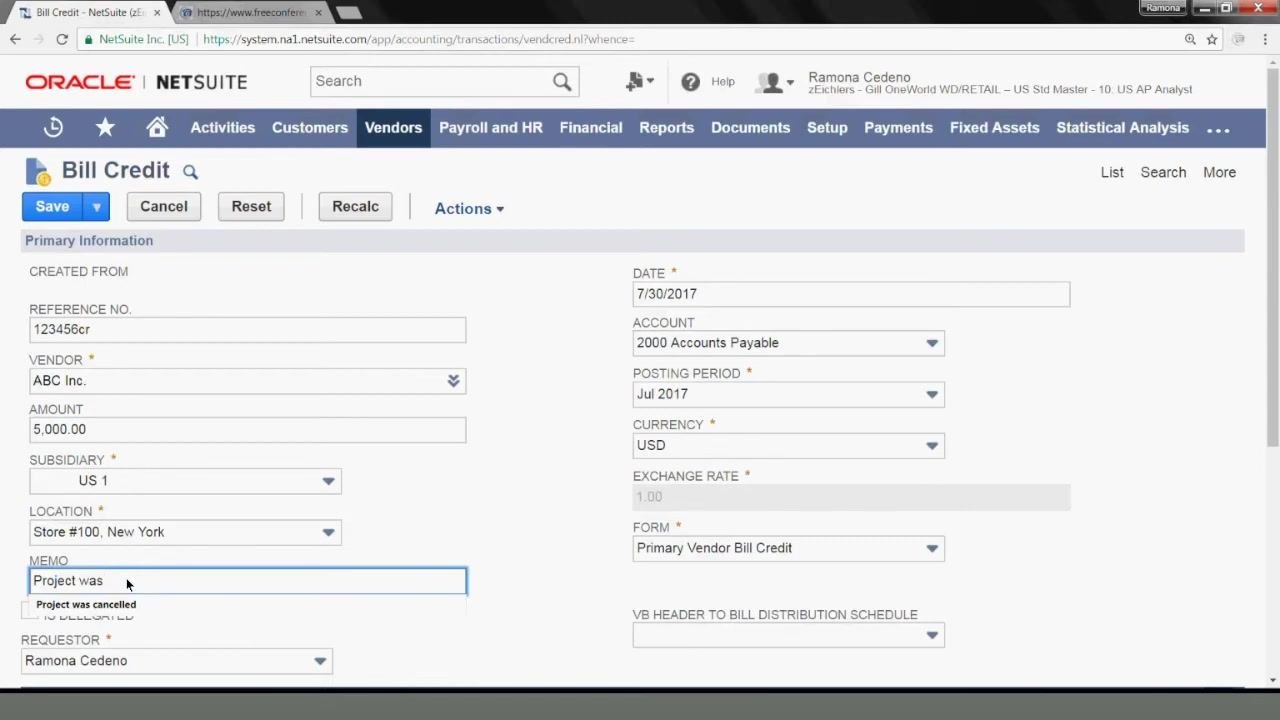Go to the Home house icon
The image size is (1280, 720).
point(157,127)
